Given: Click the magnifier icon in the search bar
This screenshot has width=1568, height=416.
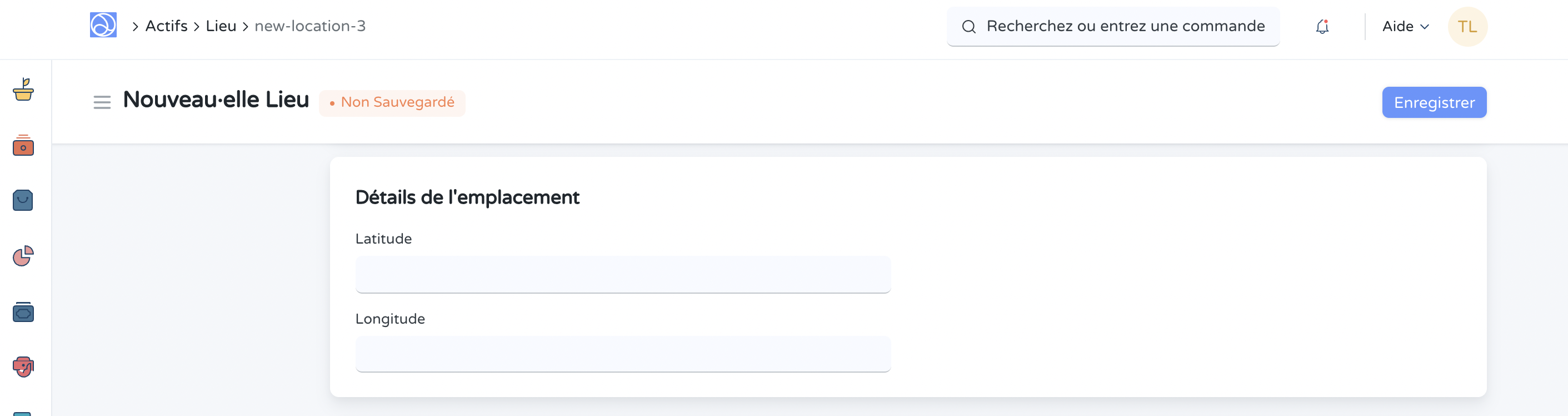Looking at the screenshot, I should pyautogui.click(x=968, y=27).
